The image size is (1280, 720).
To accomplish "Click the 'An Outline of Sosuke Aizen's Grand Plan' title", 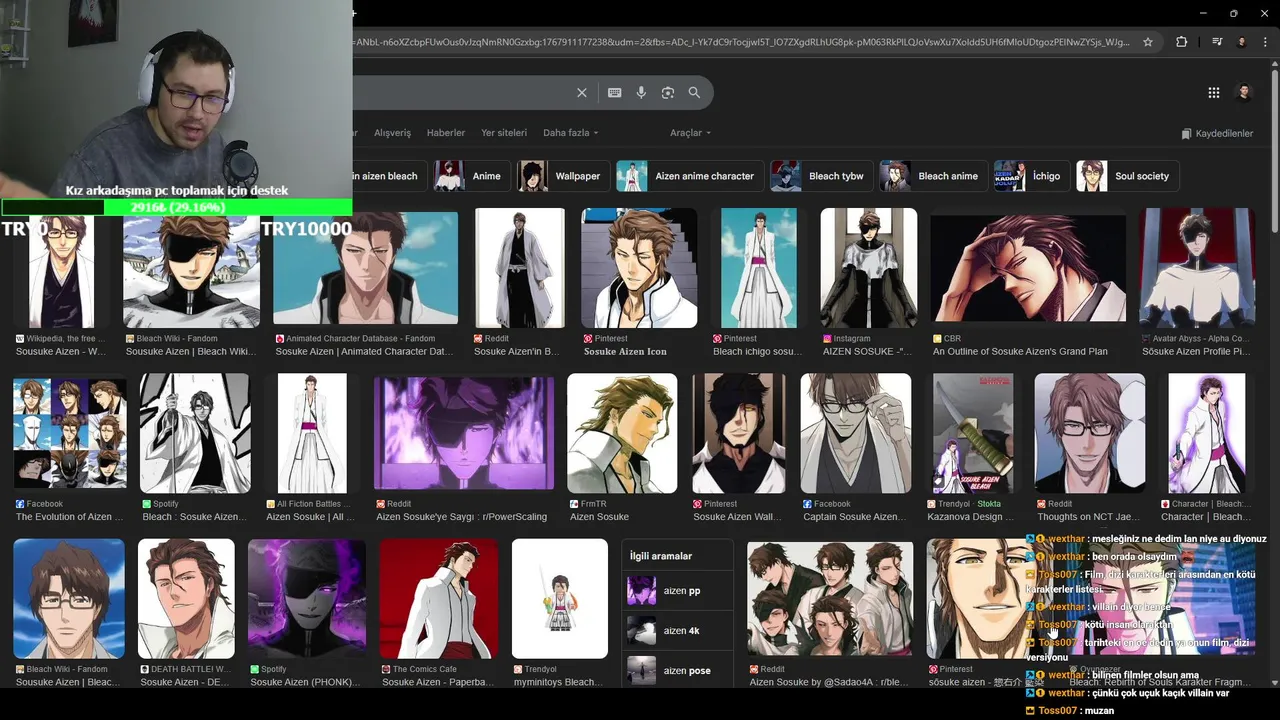I will pos(1020,352).
